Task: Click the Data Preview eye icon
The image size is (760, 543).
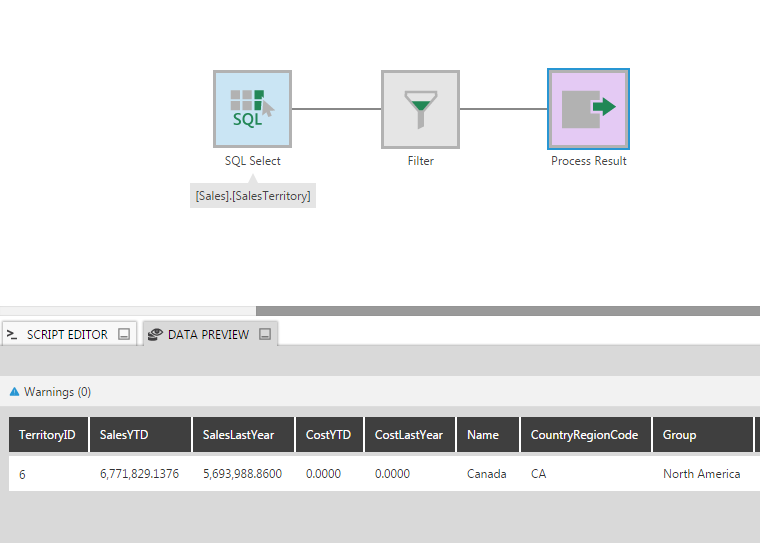Action: 155,335
